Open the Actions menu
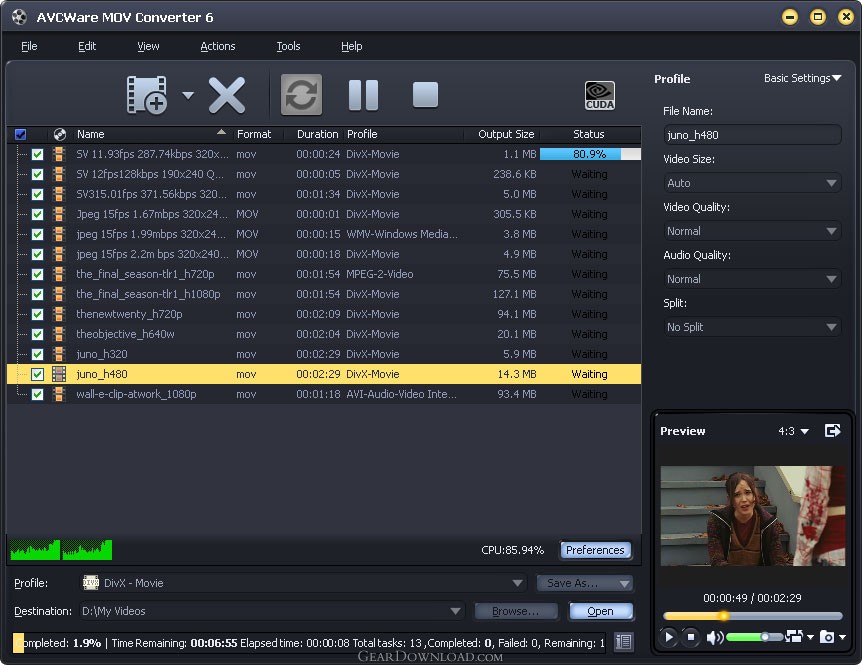The height and width of the screenshot is (665, 862). (217, 46)
